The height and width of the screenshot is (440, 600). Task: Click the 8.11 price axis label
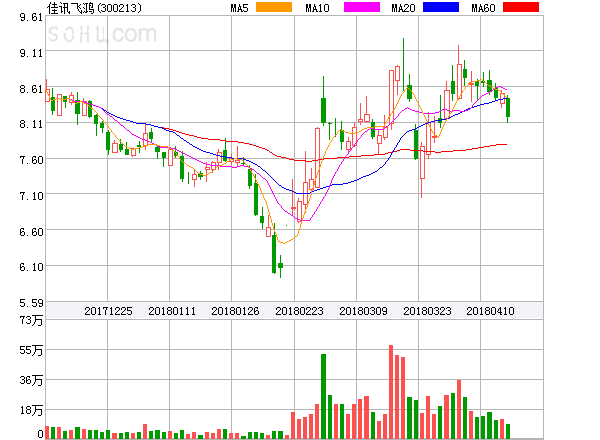pyautogui.click(x=31, y=124)
